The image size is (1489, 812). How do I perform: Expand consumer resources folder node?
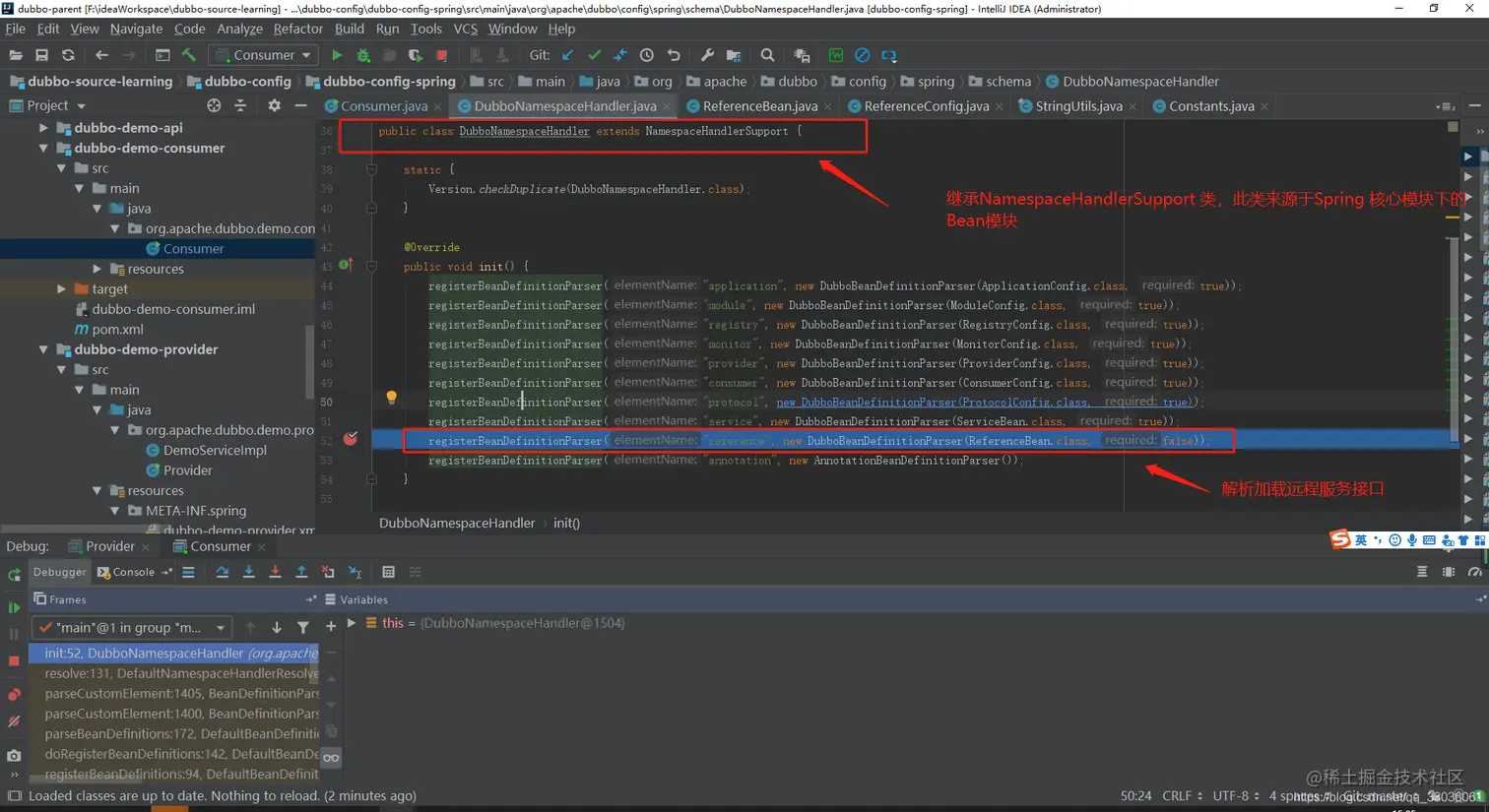(x=97, y=269)
